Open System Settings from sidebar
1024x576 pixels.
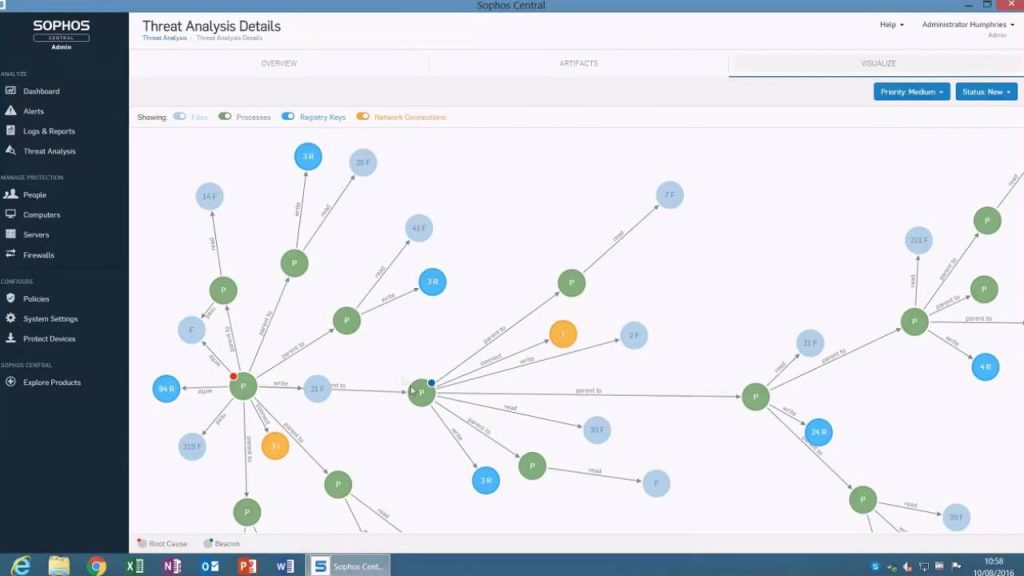pos(49,318)
